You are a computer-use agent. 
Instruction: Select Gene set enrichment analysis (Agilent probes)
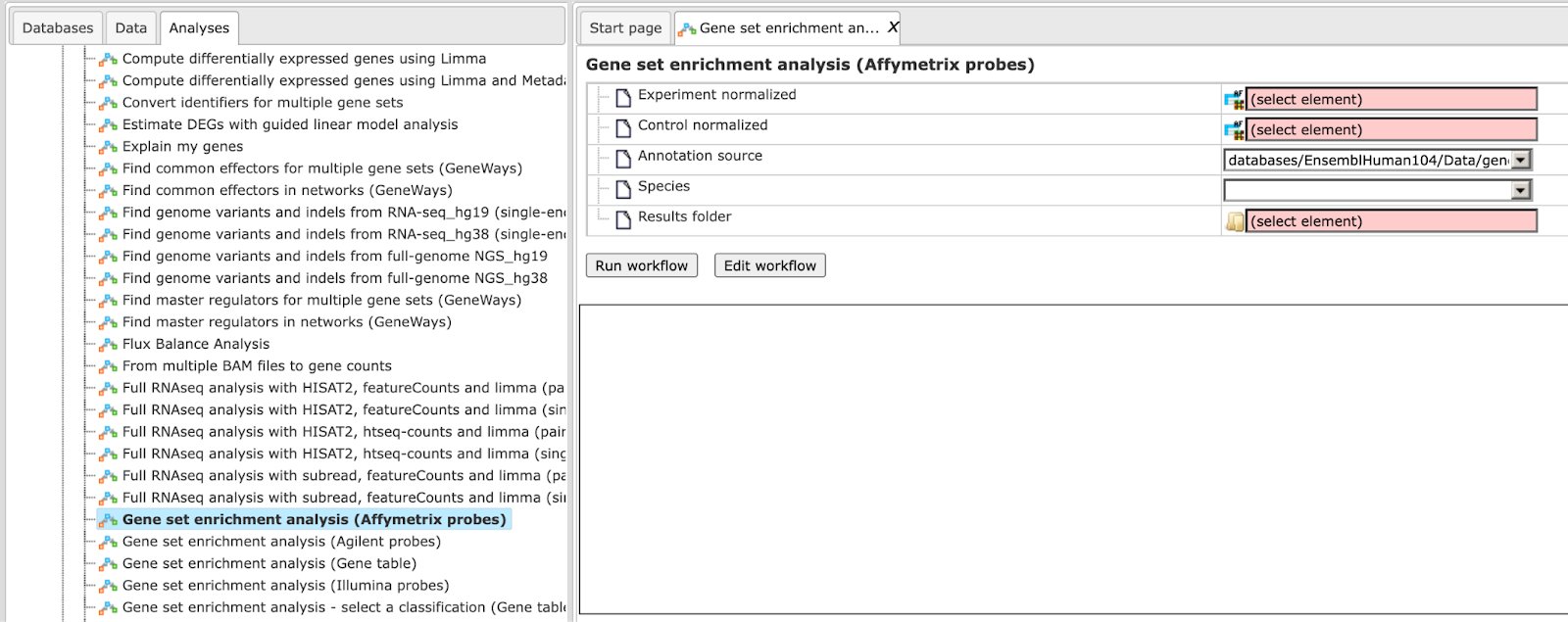click(x=281, y=542)
